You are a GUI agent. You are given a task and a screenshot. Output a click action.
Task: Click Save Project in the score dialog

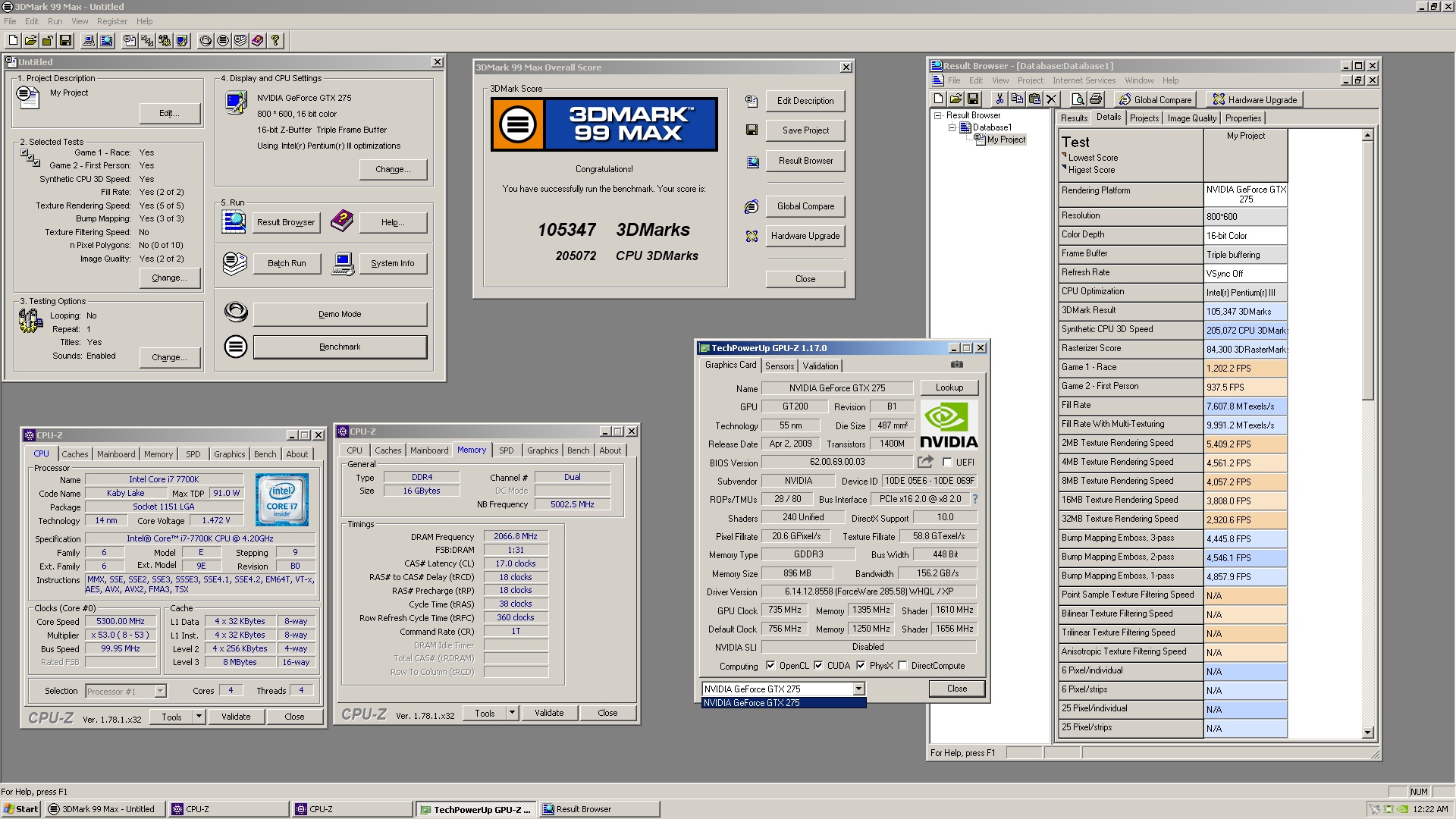point(805,130)
